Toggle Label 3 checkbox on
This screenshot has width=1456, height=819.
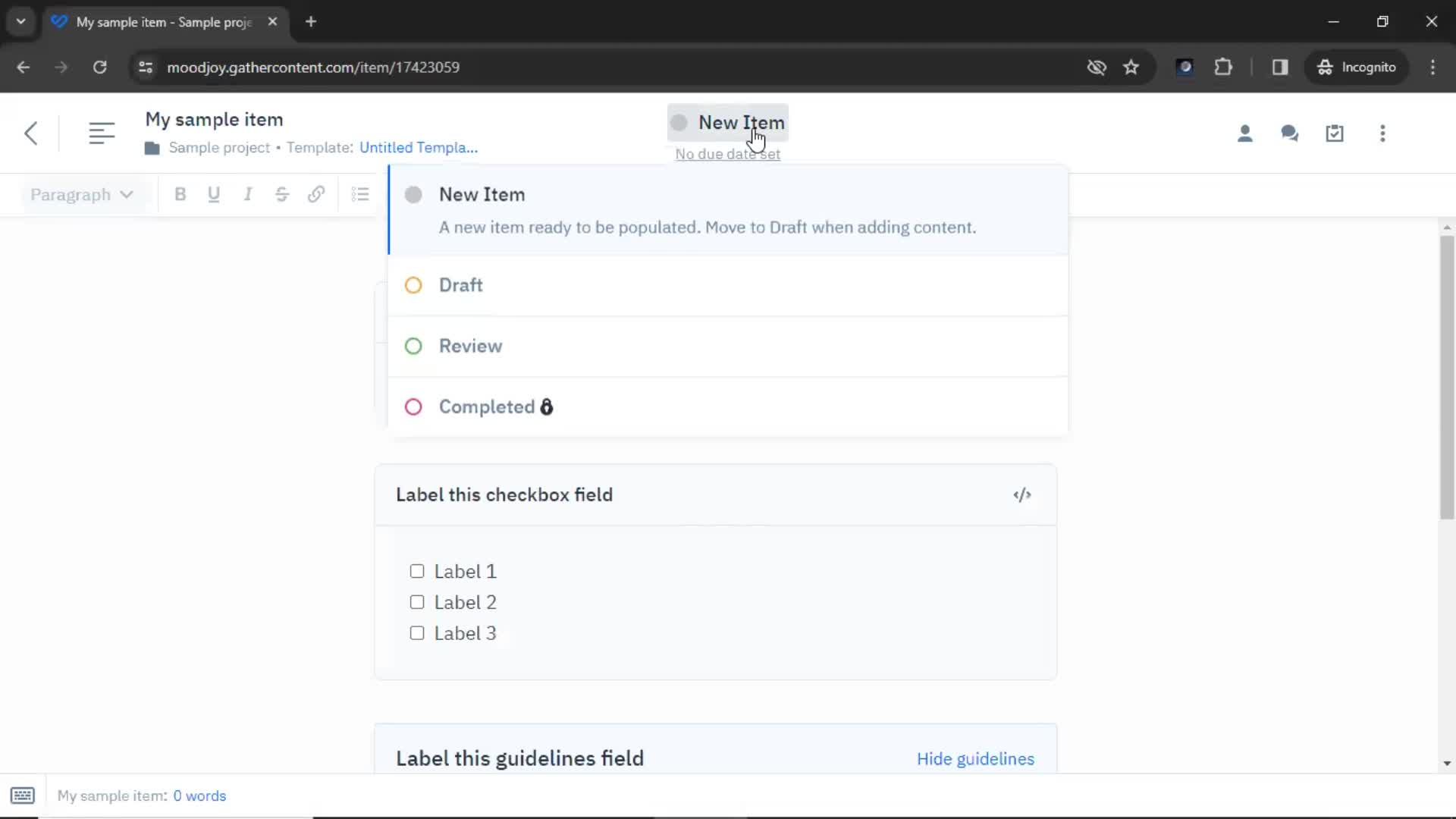(x=417, y=632)
